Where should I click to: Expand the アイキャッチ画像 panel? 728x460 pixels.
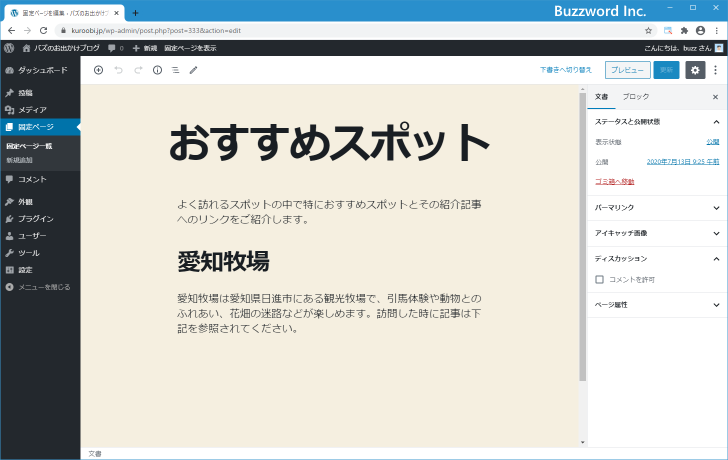pos(657,233)
